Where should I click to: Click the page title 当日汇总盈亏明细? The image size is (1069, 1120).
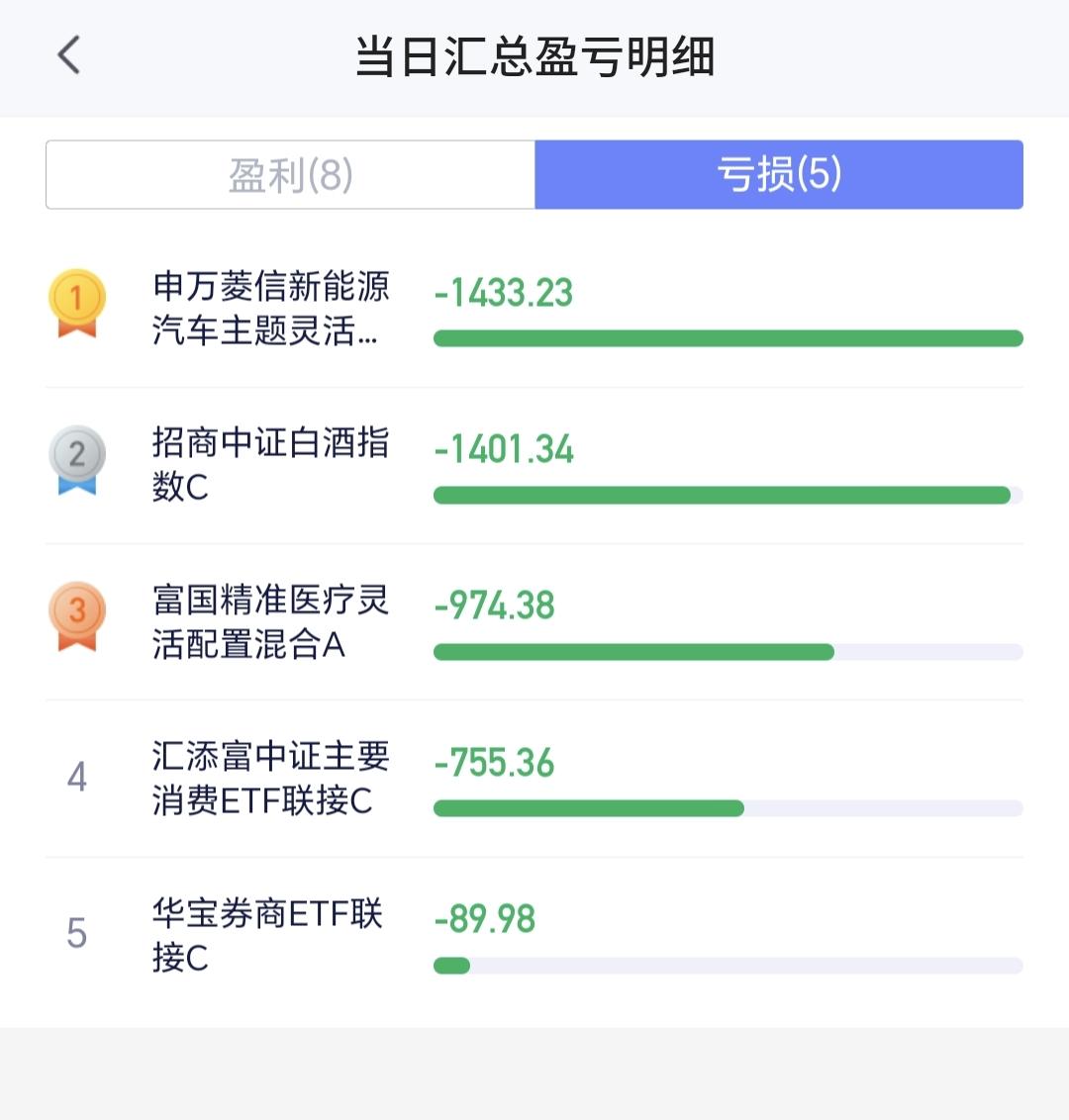point(534,56)
